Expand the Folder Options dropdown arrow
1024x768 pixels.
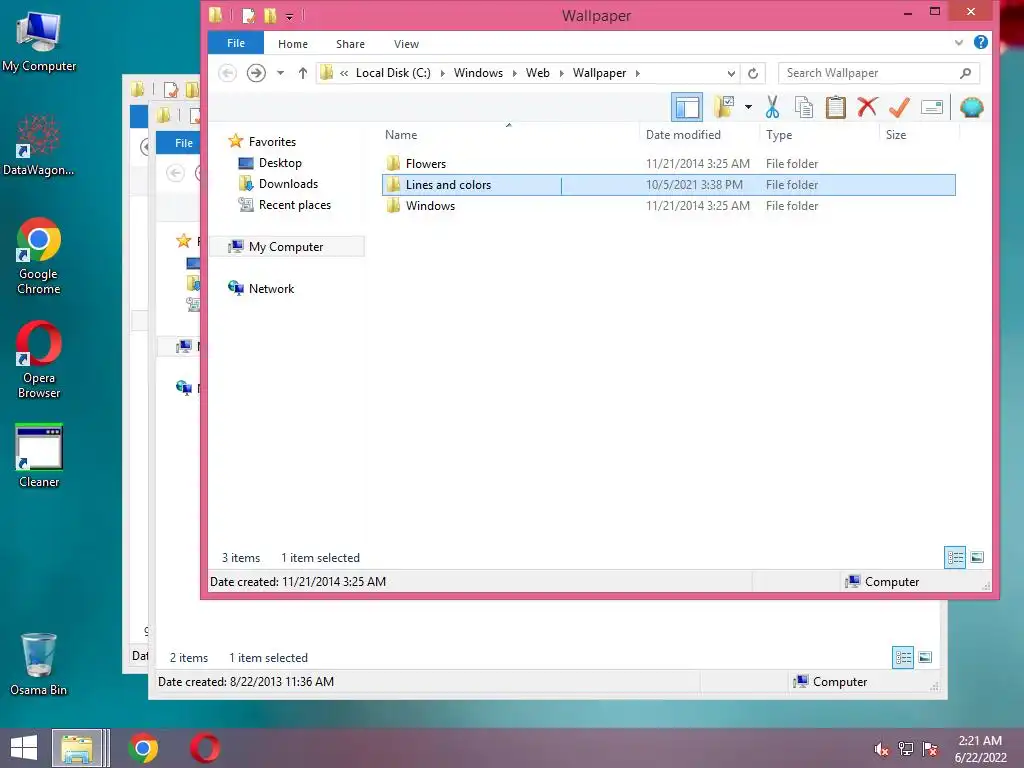[748, 107]
